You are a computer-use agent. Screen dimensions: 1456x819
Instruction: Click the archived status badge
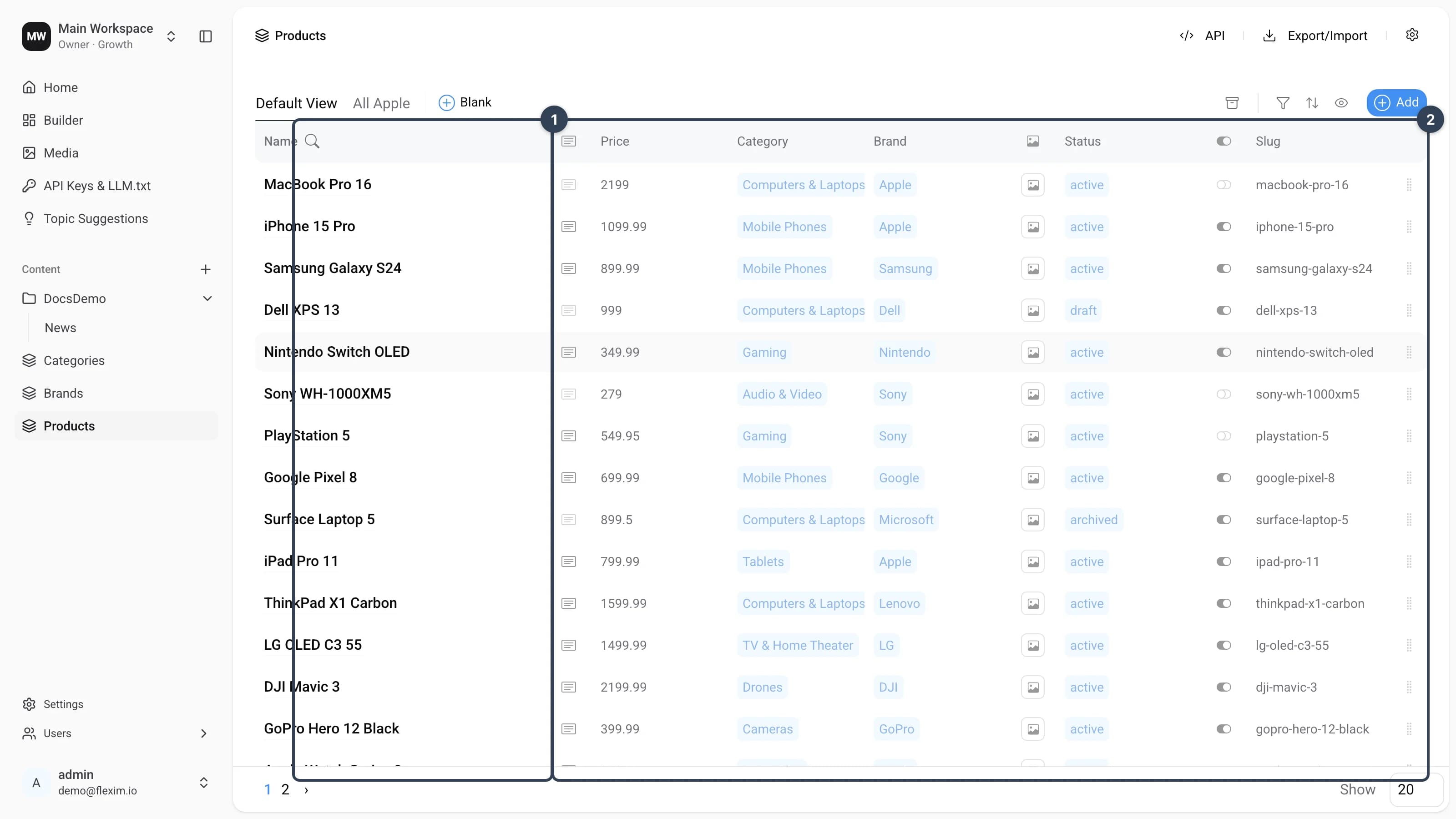(x=1094, y=520)
